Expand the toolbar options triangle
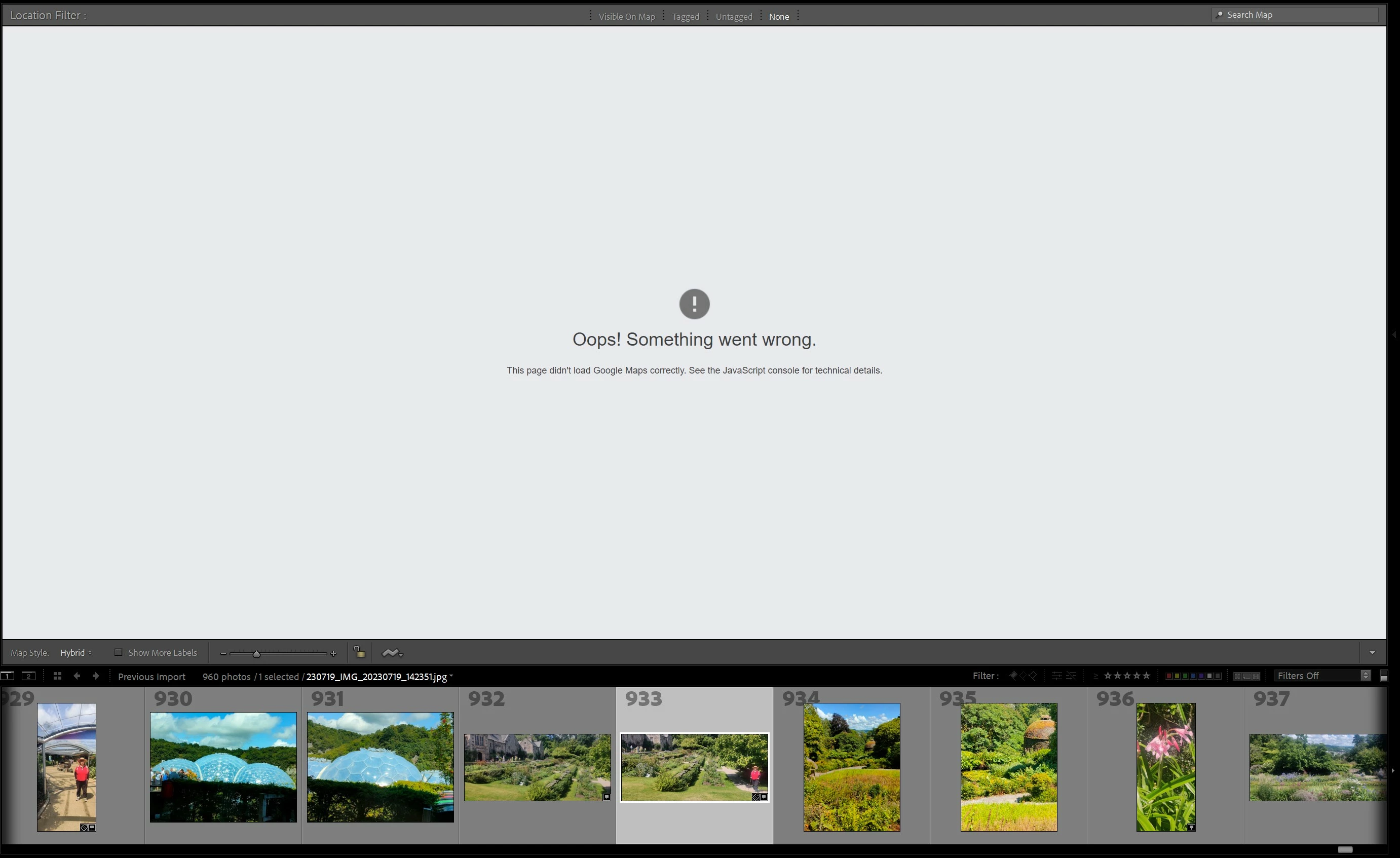The width and height of the screenshot is (1400, 858). point(1372,653)
